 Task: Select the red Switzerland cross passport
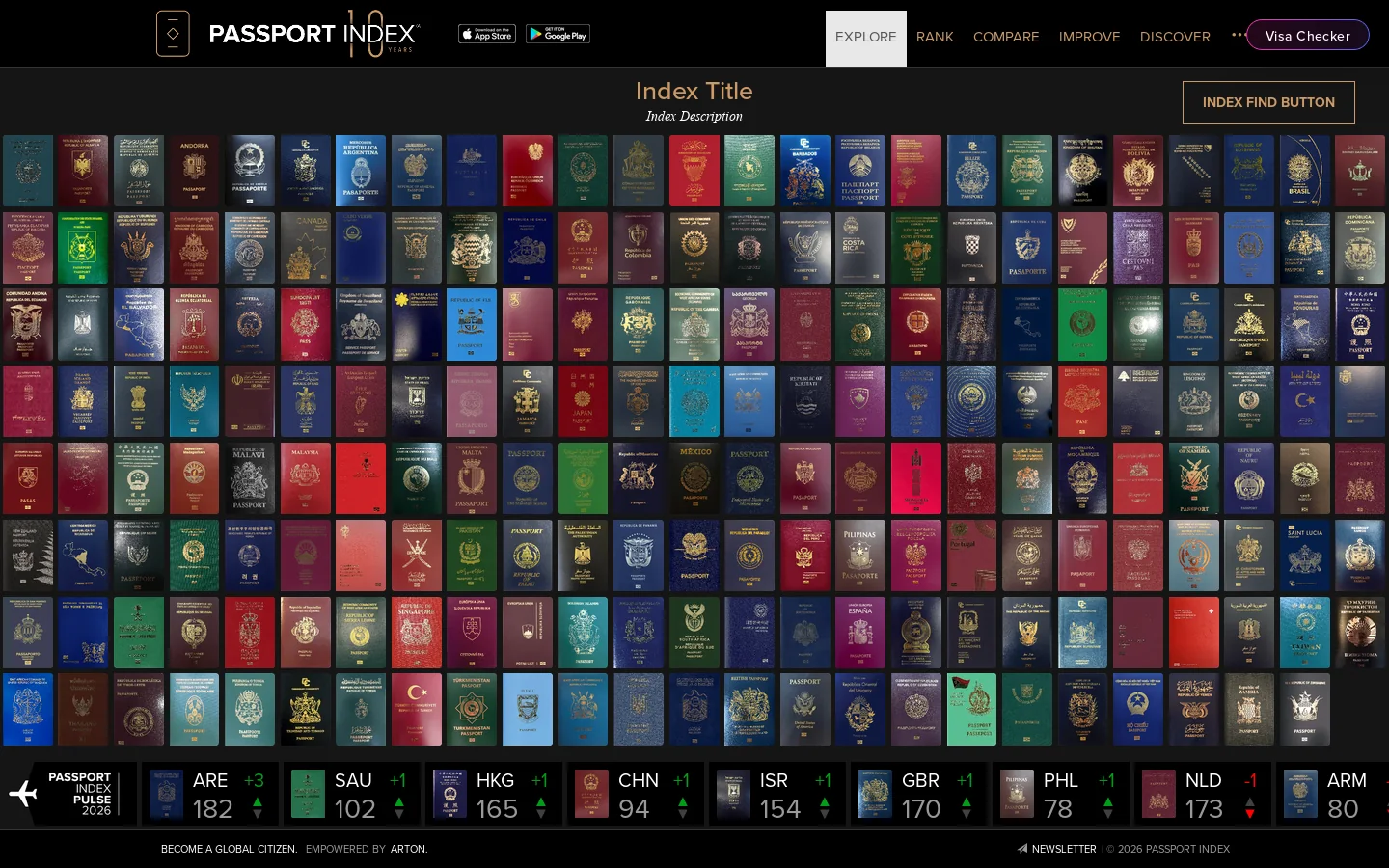pyautogui.click(x=1194, y=633)
